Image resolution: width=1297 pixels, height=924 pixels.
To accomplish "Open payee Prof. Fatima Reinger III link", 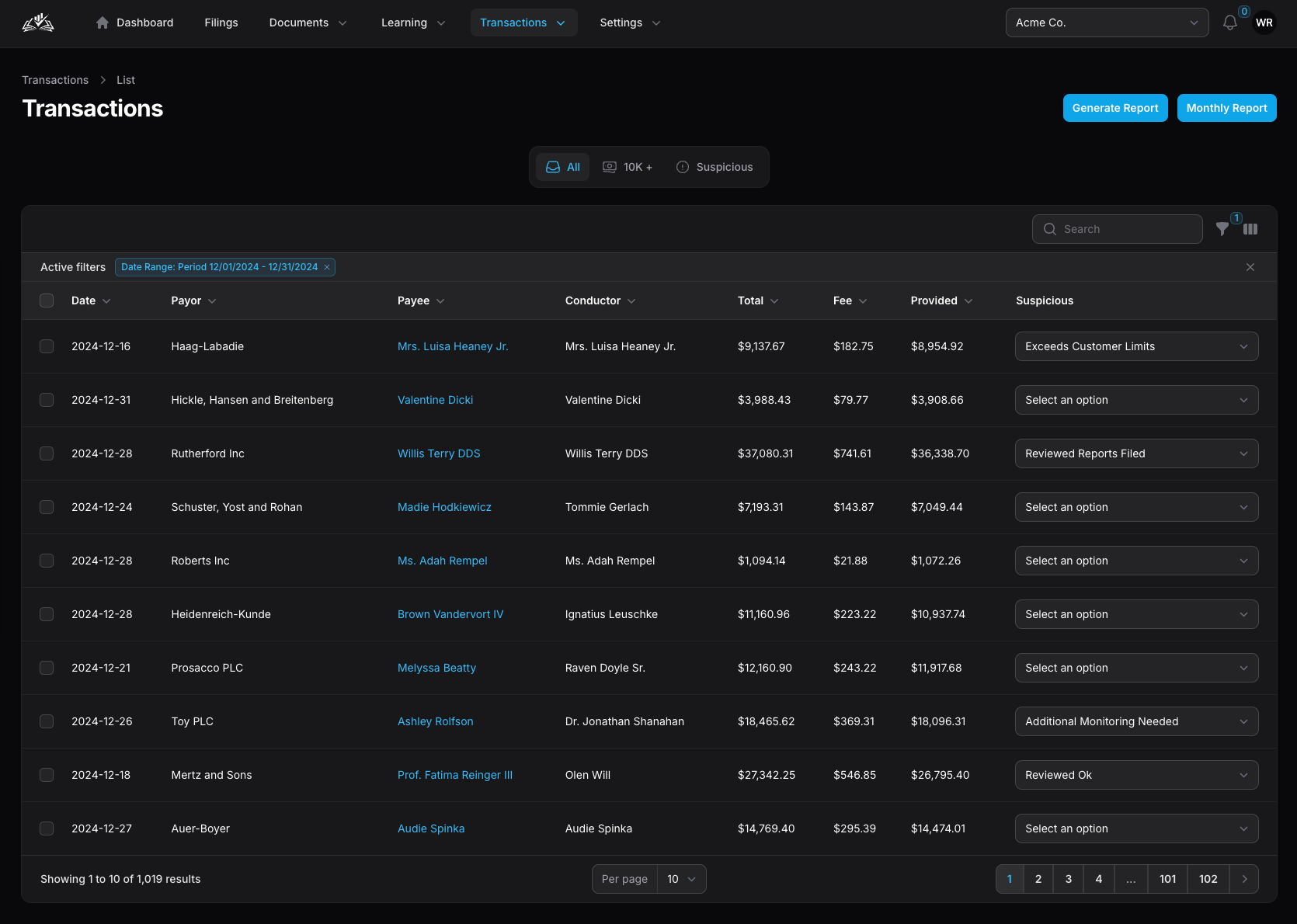I will click(455, 775).
